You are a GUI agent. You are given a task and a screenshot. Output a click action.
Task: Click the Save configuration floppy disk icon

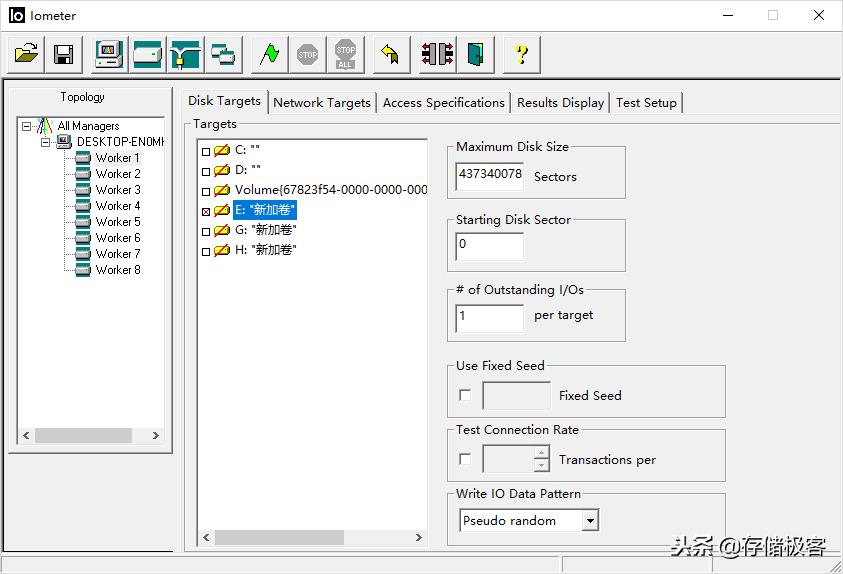[x=63, y=54]
